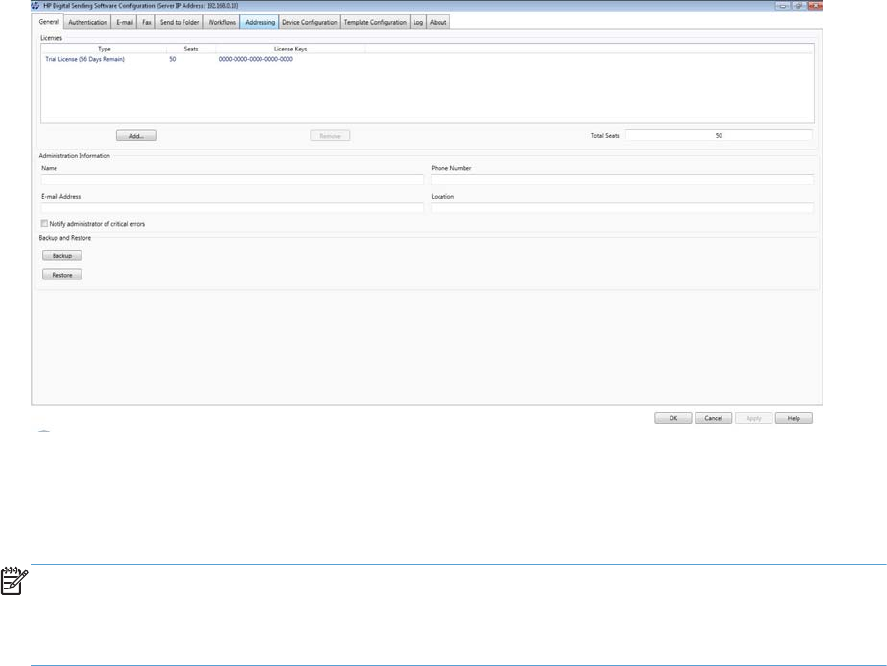
Task: Click the License Keys column header
Action: (x=290, y=49)
